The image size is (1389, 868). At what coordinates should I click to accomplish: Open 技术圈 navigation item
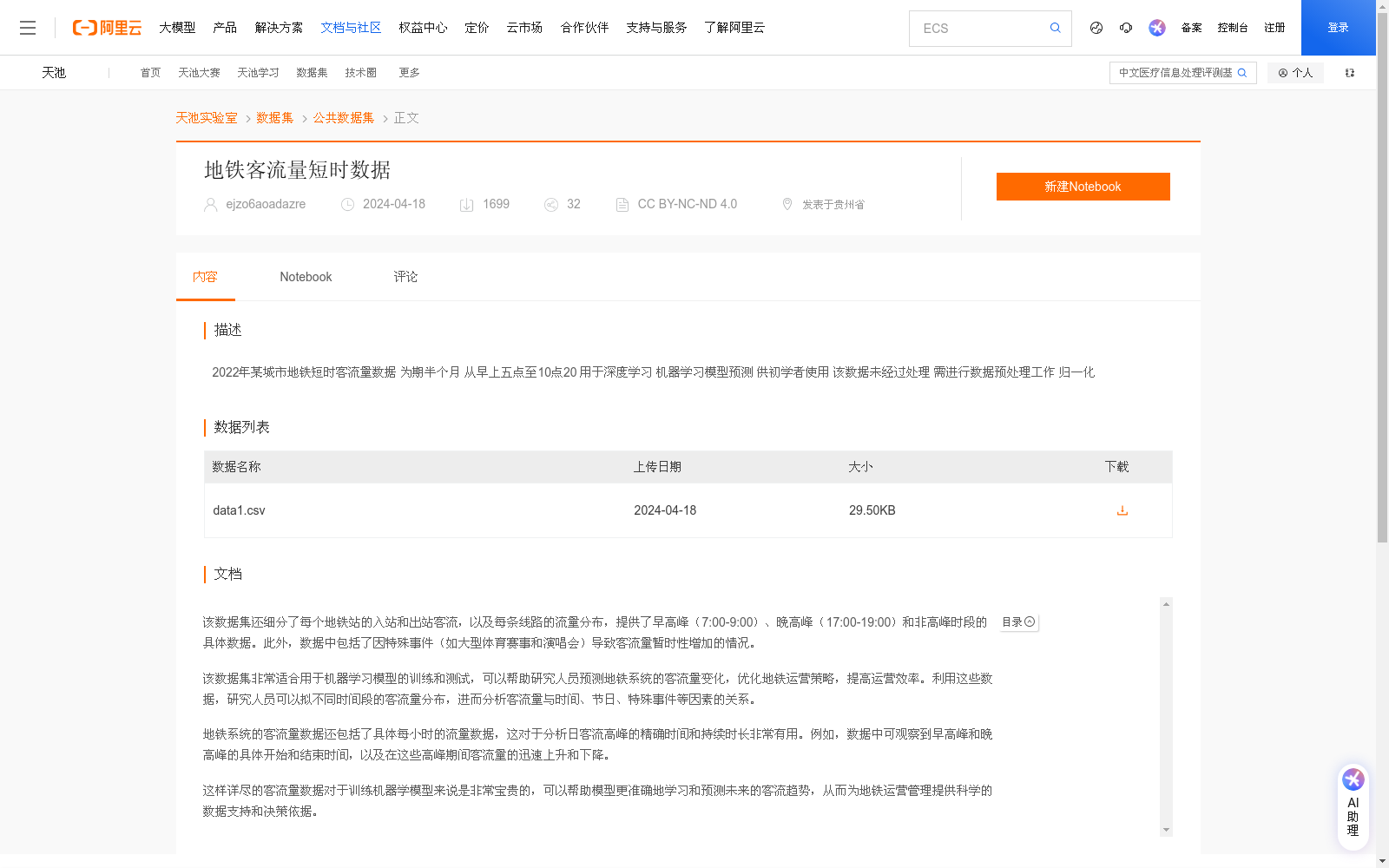click(x=360, y=73)
